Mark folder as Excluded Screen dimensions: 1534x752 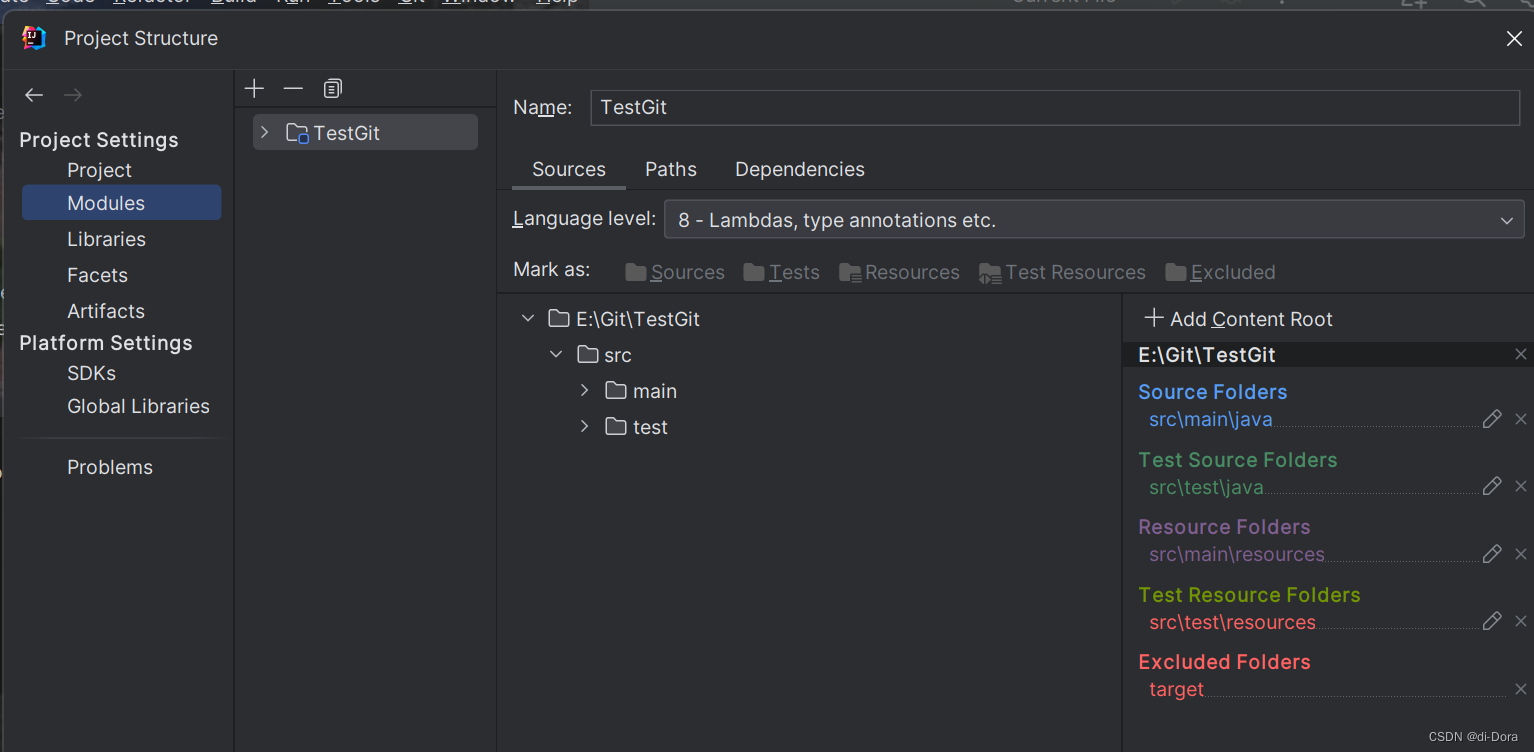pyautogui.click(x=1220, y=272)
